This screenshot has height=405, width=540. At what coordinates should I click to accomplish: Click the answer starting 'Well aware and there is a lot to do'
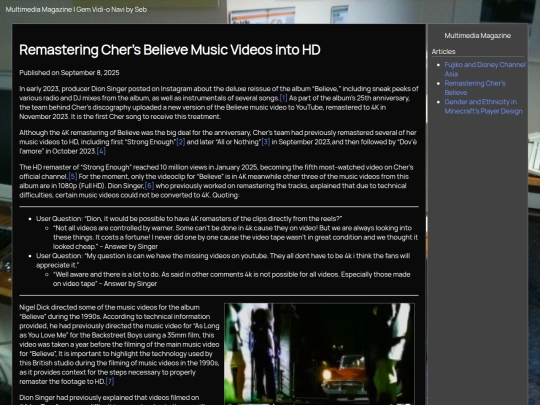click(232, 279)
